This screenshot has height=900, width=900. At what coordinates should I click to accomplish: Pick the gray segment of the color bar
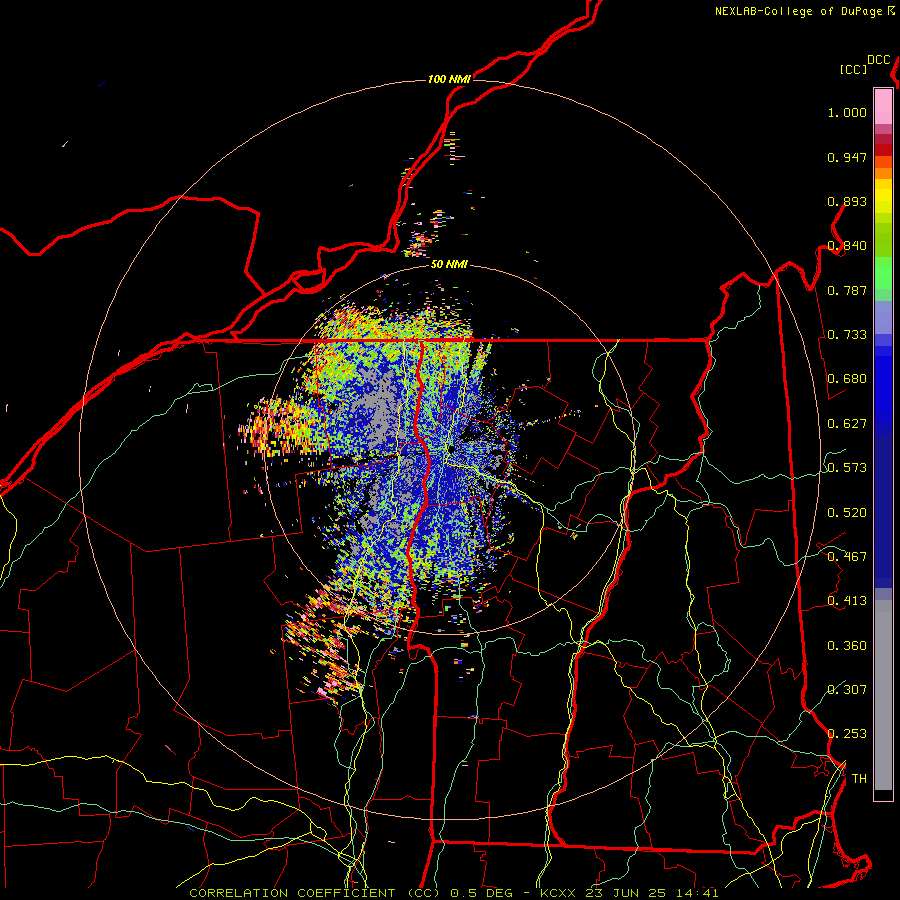(883, 695)
